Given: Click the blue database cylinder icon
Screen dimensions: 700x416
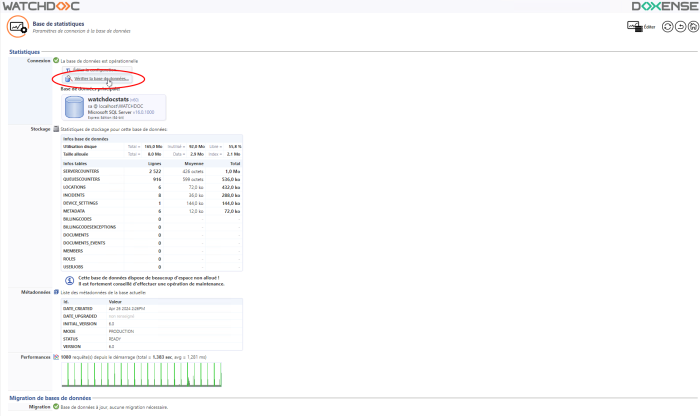Looking at the screenshot, I should [73, 107].
